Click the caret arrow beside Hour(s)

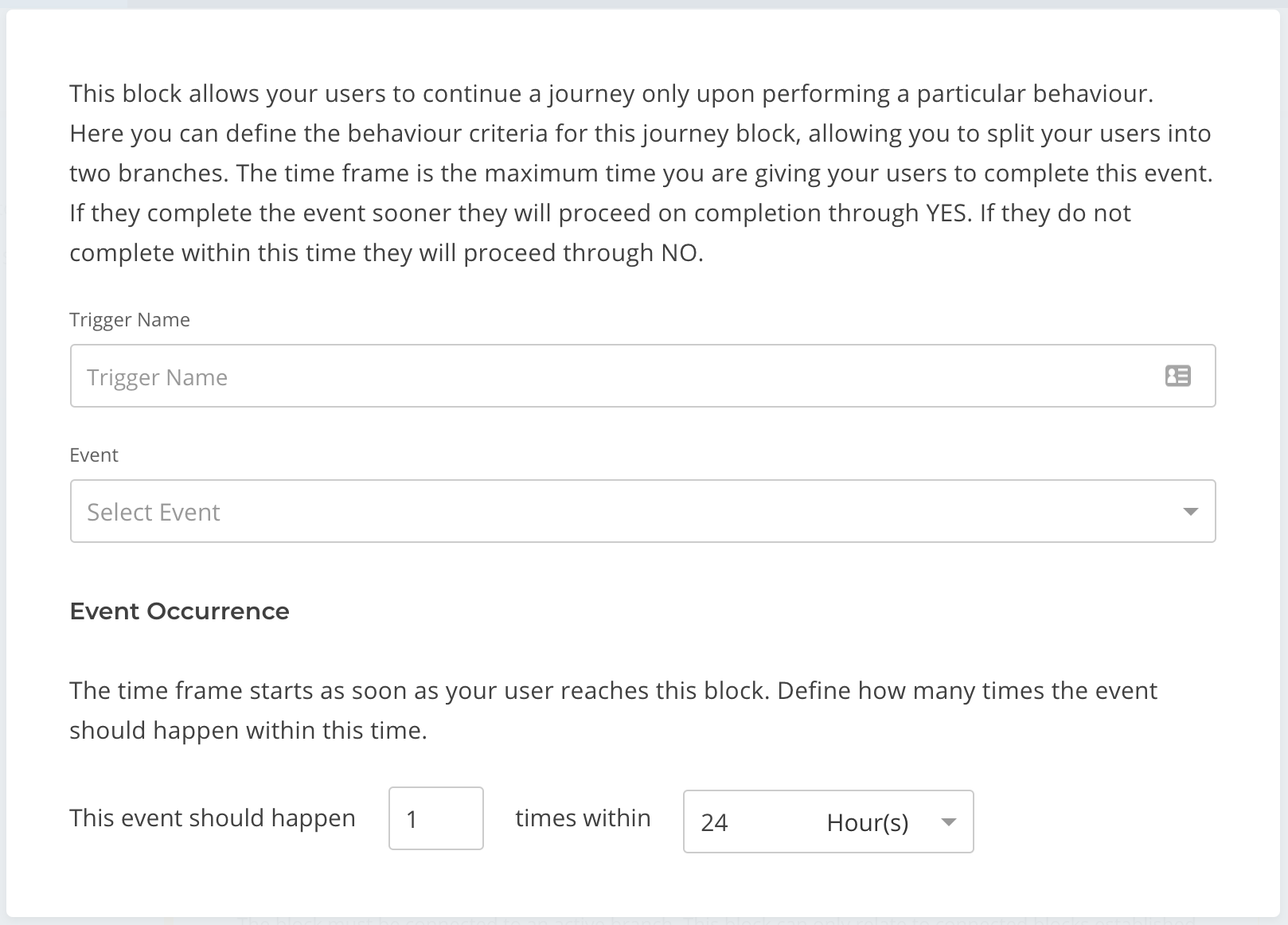coord(948,822)
